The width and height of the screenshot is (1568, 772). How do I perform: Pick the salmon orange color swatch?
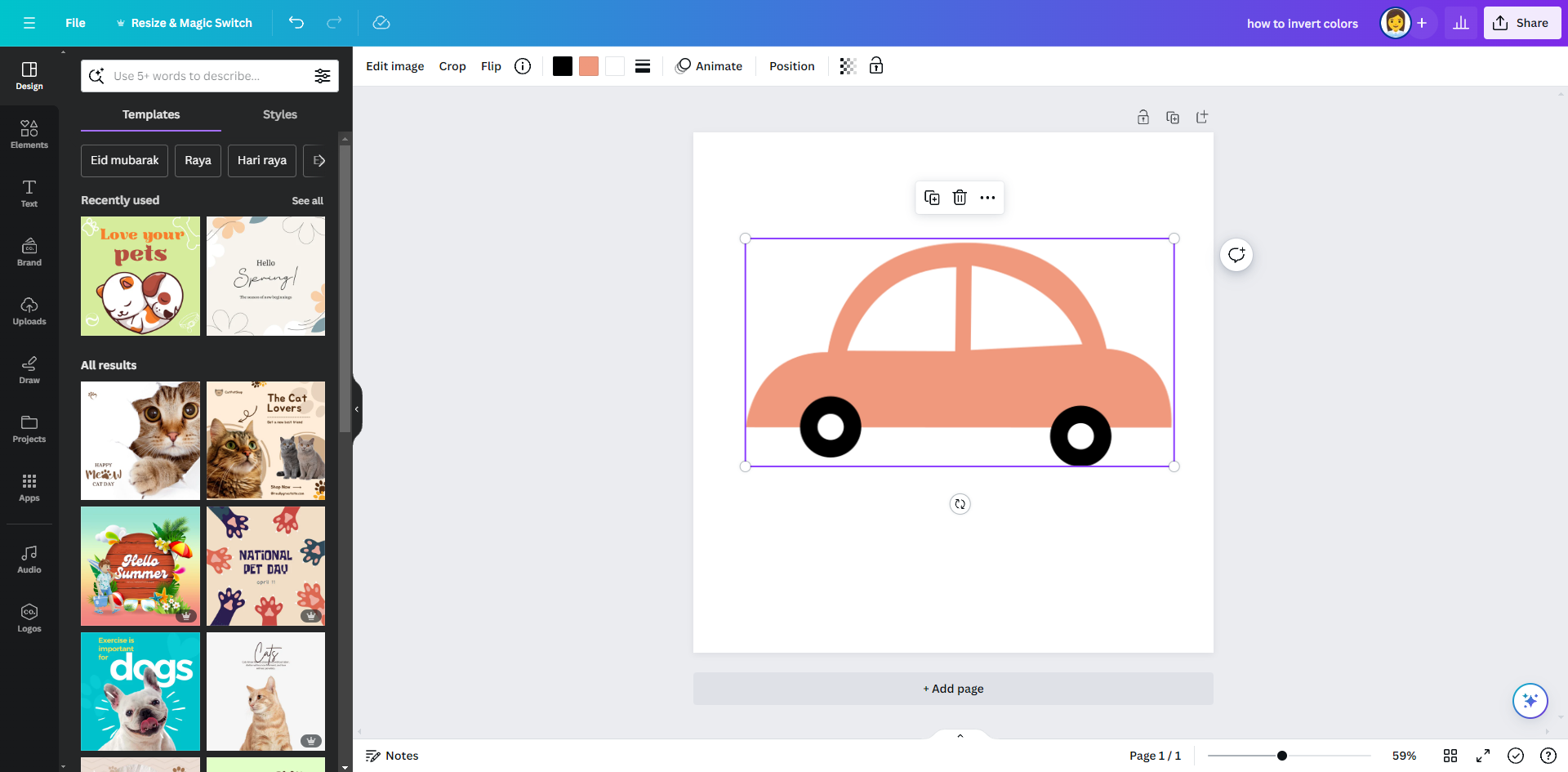coord(589,66)
